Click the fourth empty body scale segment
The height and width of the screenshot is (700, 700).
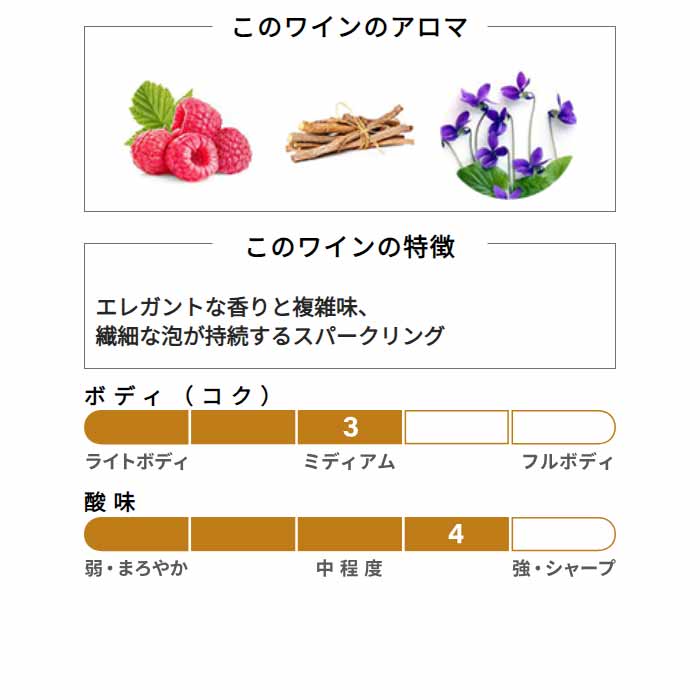coord(457,427)
